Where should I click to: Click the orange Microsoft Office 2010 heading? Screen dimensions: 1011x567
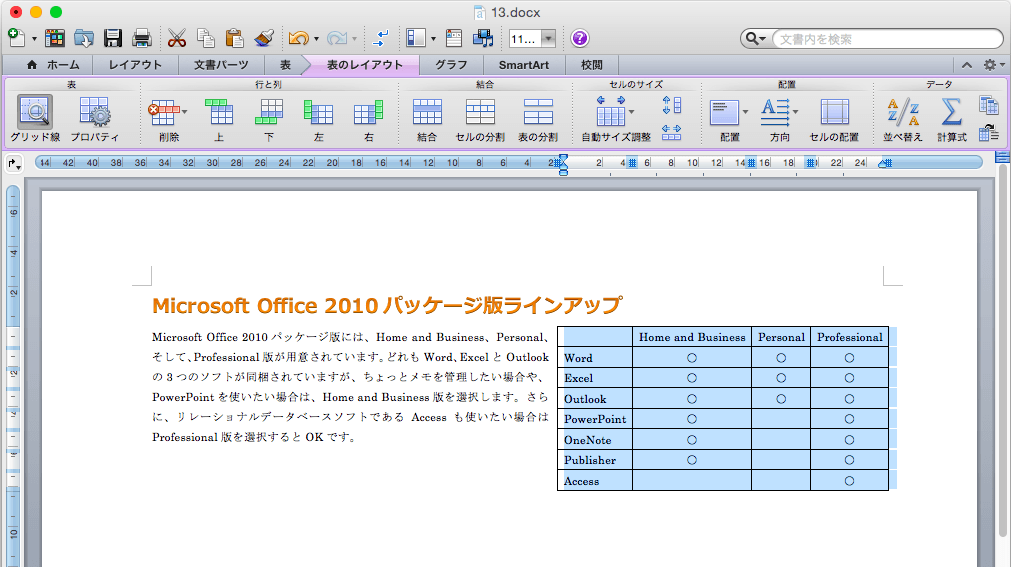[x=388, y=305]
